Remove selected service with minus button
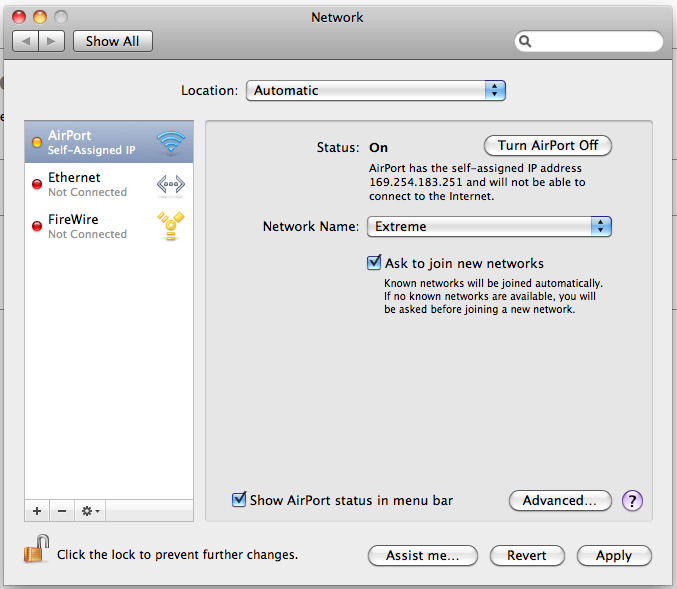 click(x=62, y=511)
